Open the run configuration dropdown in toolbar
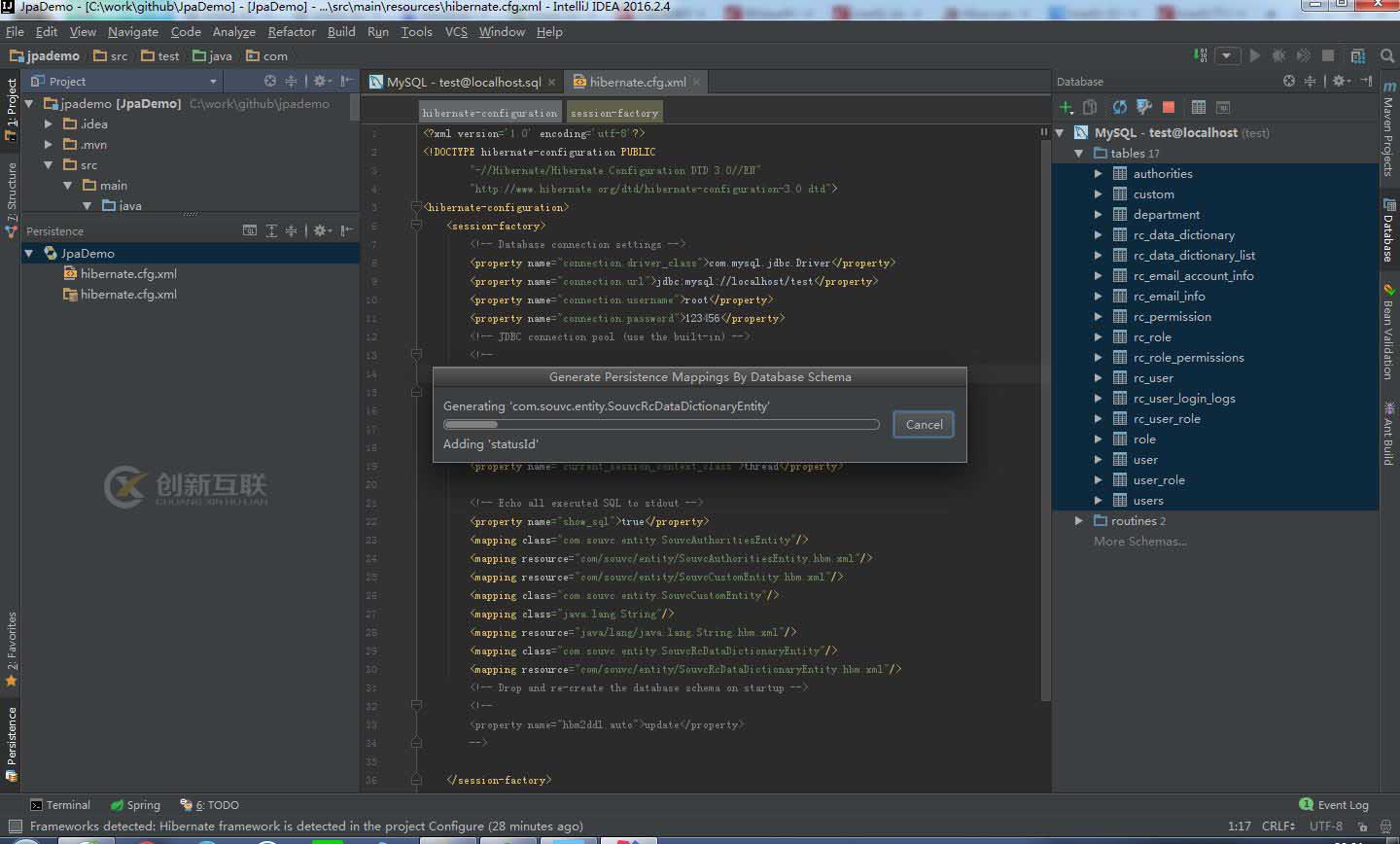 coord(1227,55)
